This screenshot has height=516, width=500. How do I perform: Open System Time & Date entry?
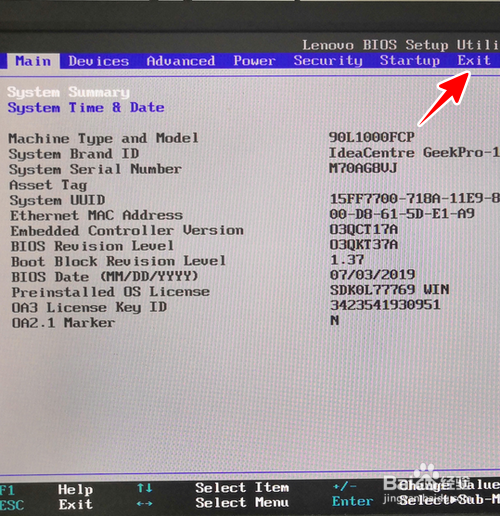86,108
